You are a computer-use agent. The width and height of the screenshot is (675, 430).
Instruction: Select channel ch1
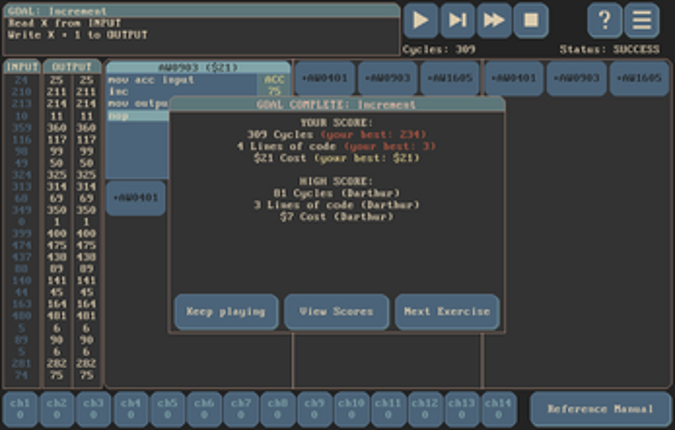[x=20, y=409]
